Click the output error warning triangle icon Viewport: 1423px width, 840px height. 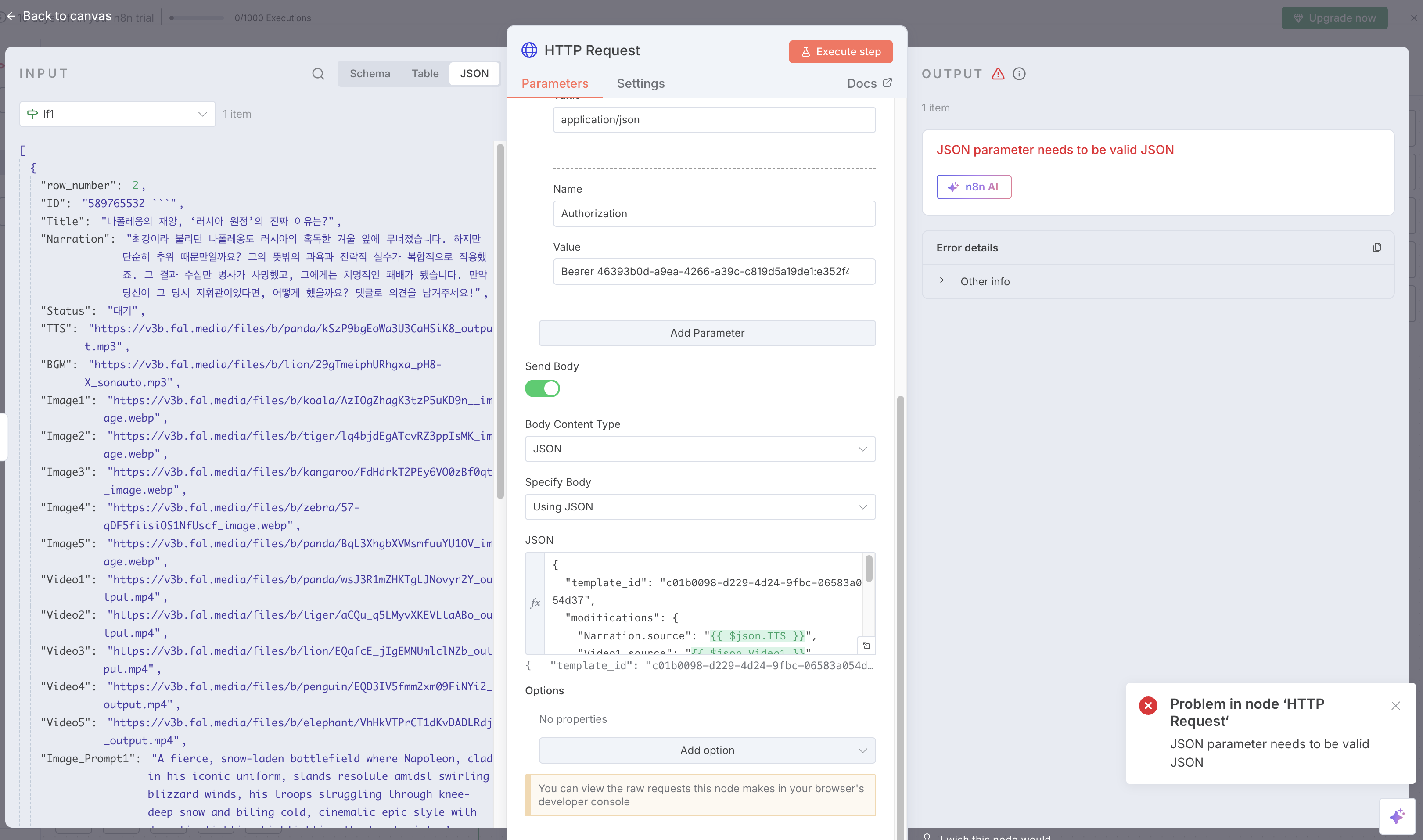pyautogui.click(x=998, y=74)
